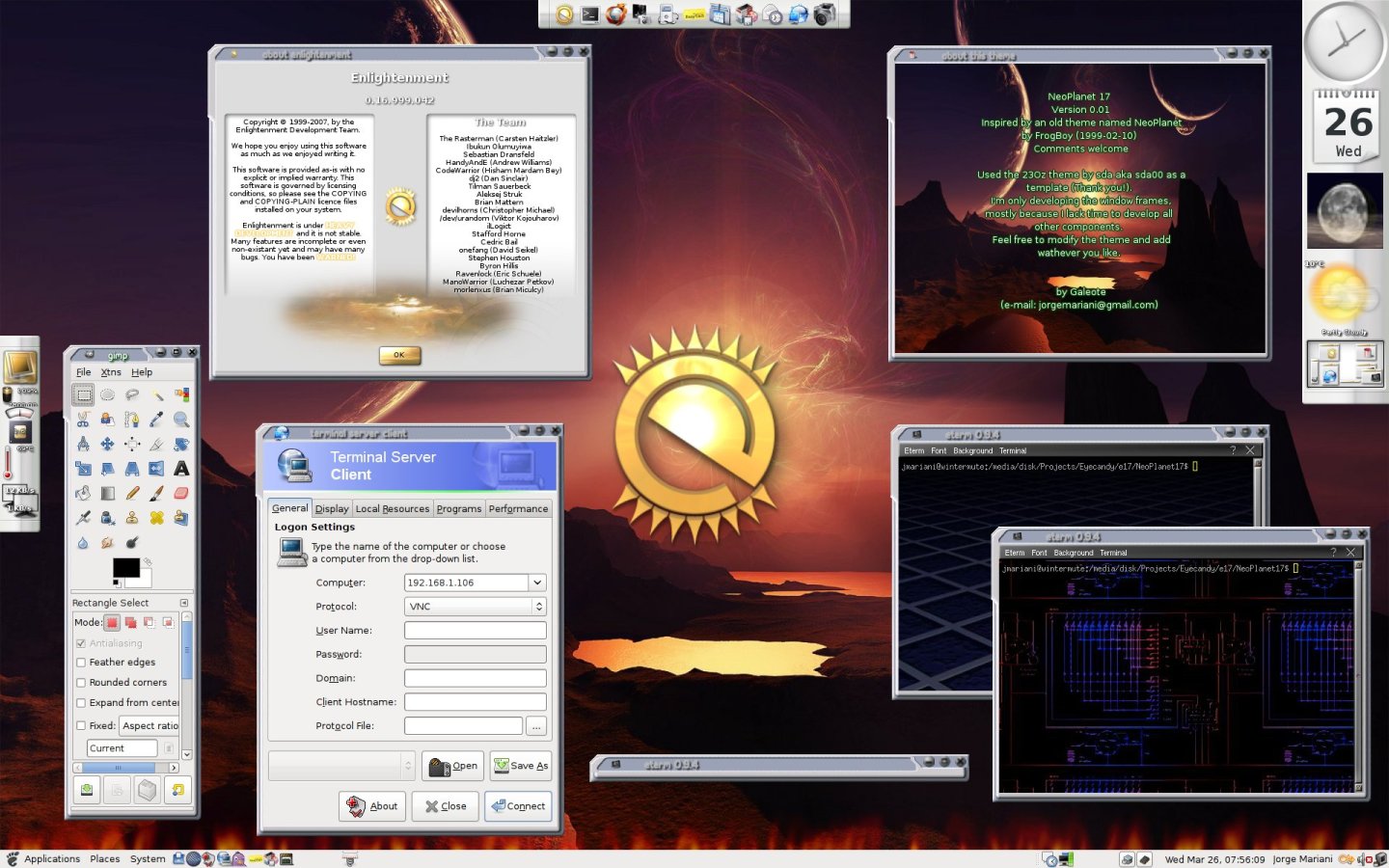Viewport: 1389px width, 868px height.
Task: Switch to the Display tab
Action: [332, 508]
